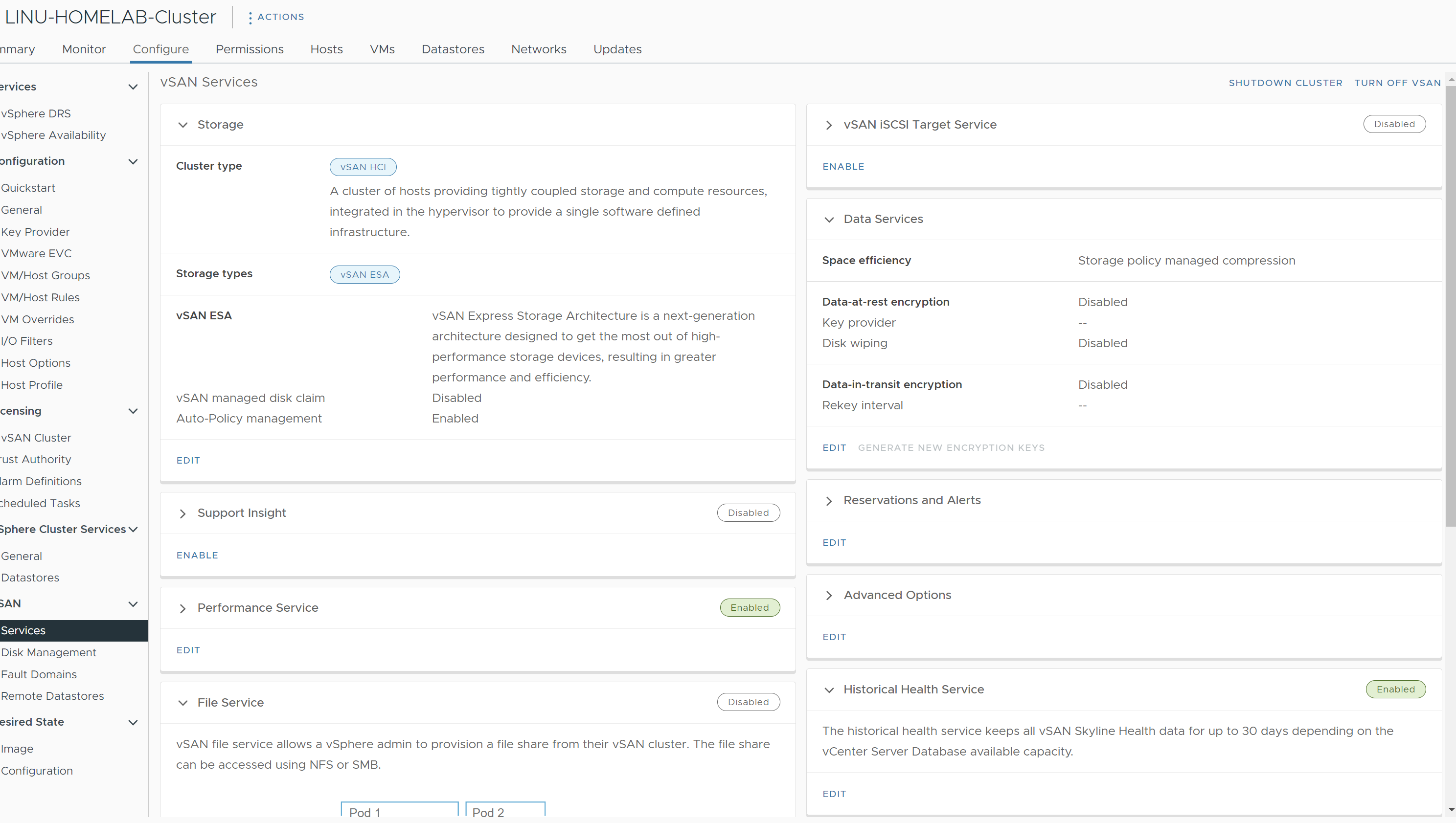Click the Performance Service Enabled badge
This screenshot has width=1456, height=823.
pyautogui.click(x=750, y=608)
